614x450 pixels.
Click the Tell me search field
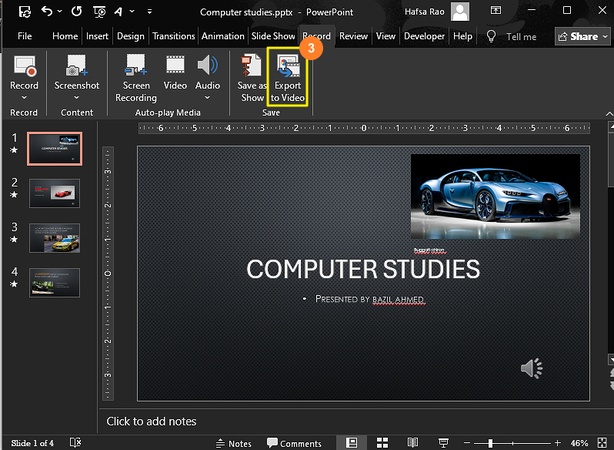pos(521,37)
